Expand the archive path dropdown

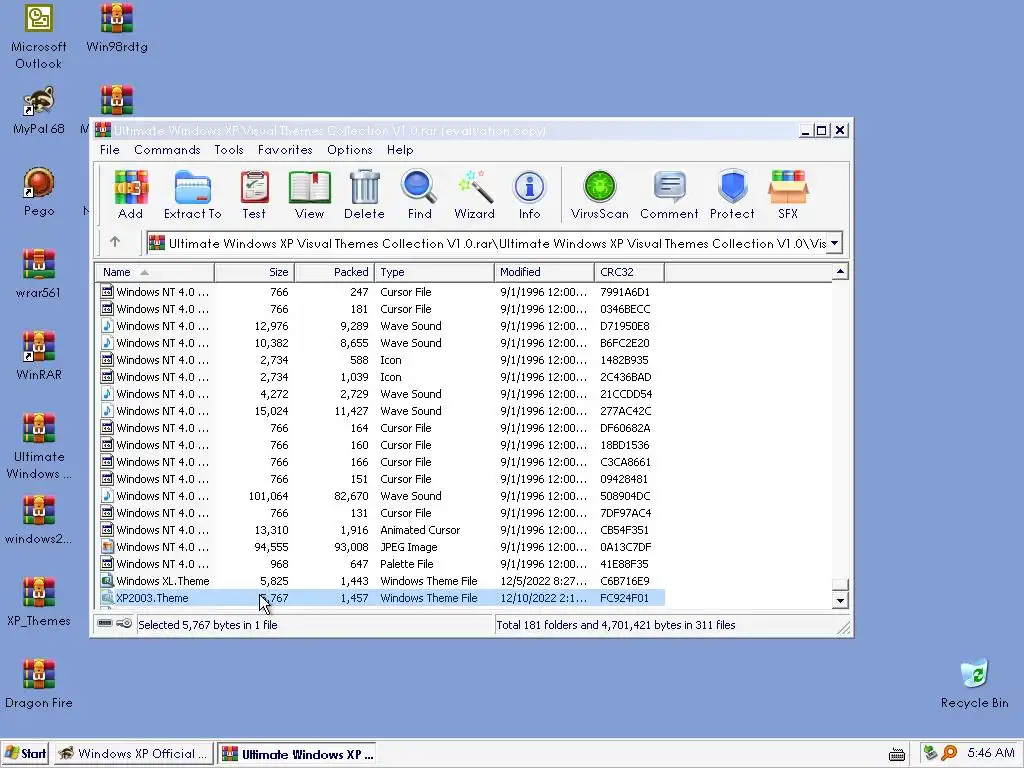point(835,243)
